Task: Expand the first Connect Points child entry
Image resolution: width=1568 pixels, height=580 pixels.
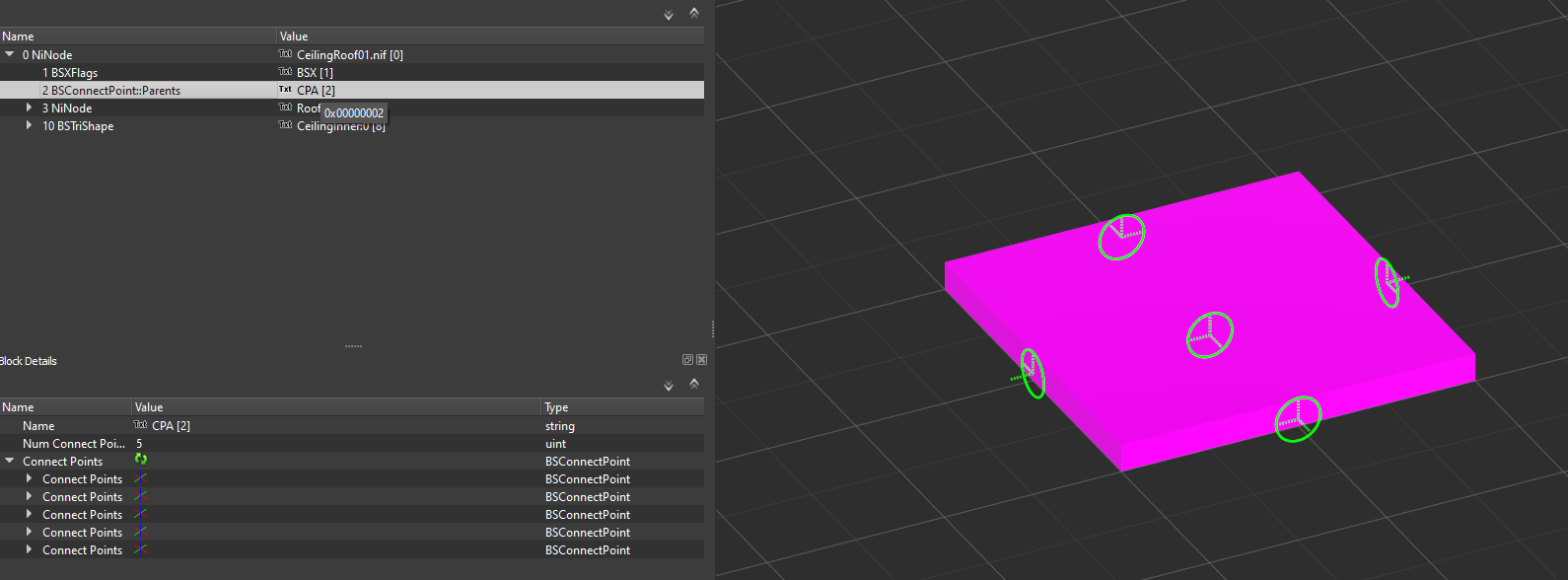Action: 29,478
